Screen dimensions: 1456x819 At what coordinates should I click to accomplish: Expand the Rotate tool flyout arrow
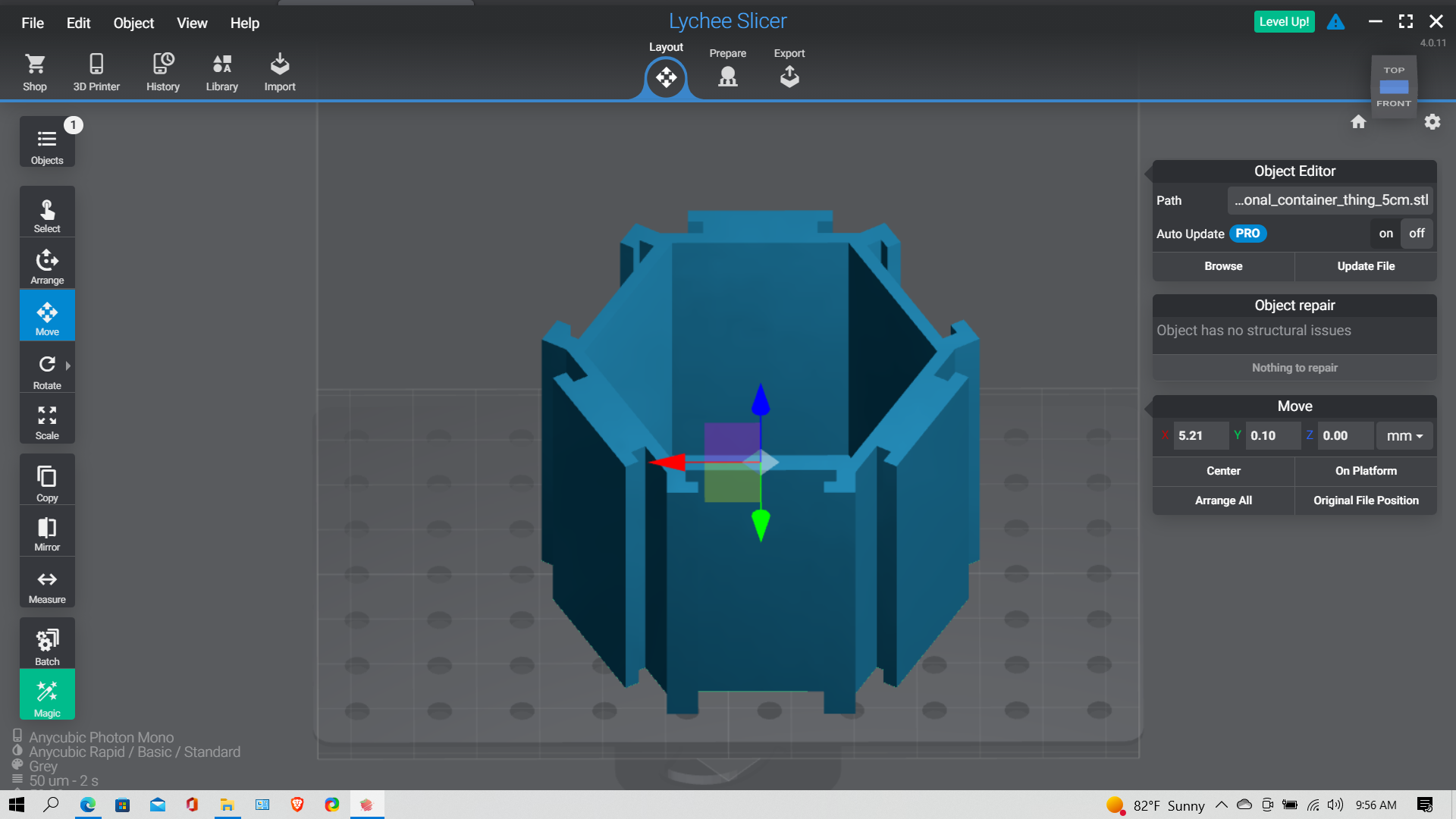[x=68, y=366]
